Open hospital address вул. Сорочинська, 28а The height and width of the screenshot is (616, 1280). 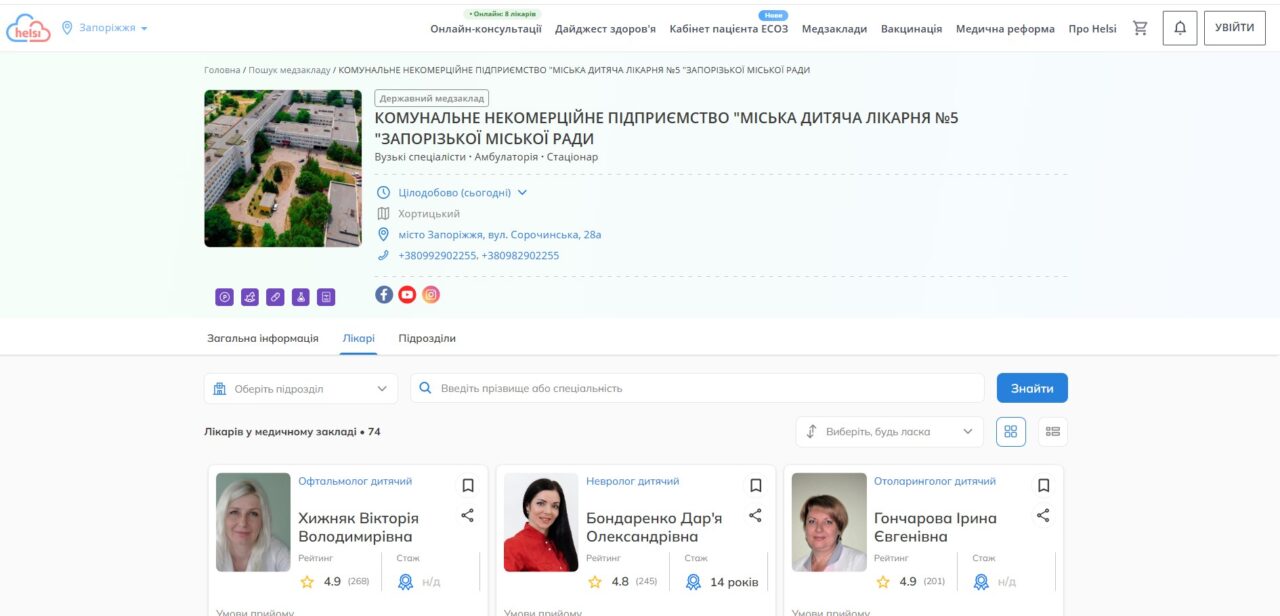(x=500, y=235)
